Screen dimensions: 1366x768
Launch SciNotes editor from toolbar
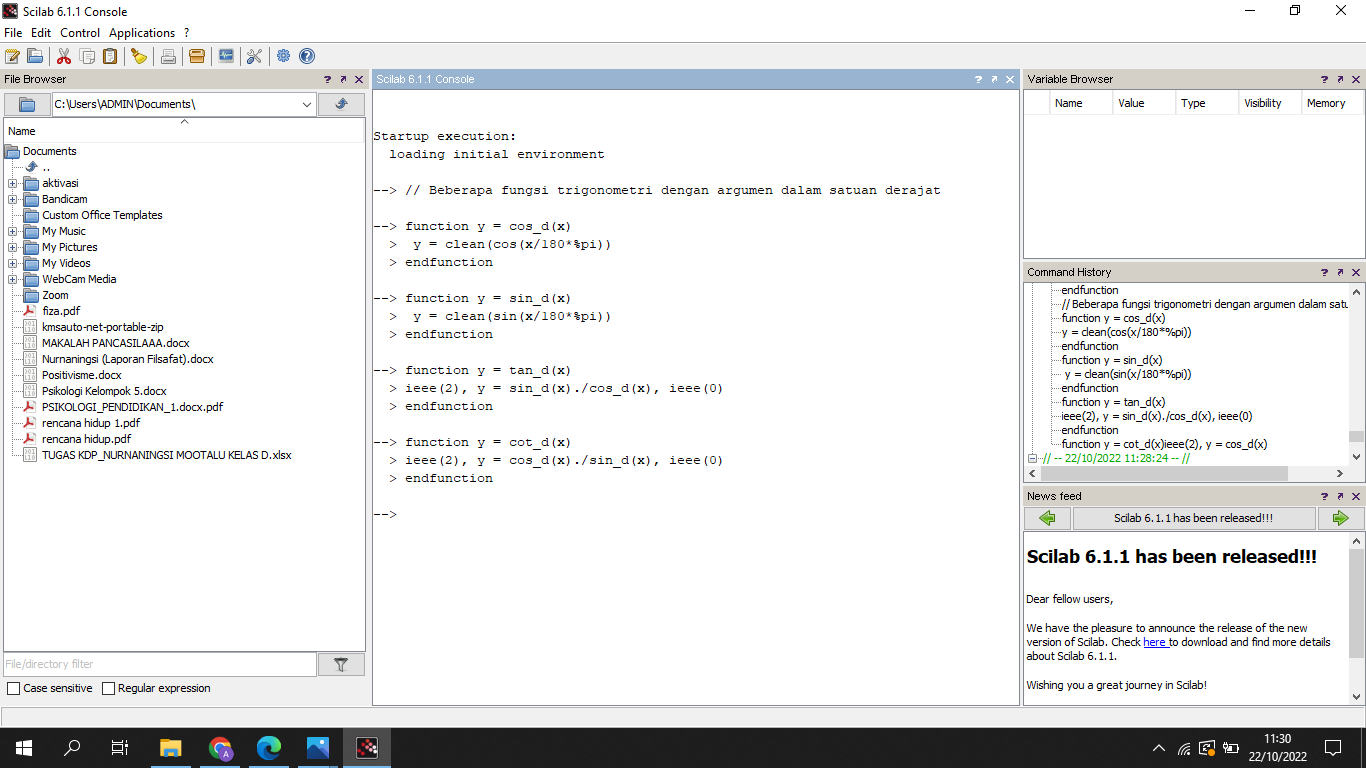tap(12, 56)
